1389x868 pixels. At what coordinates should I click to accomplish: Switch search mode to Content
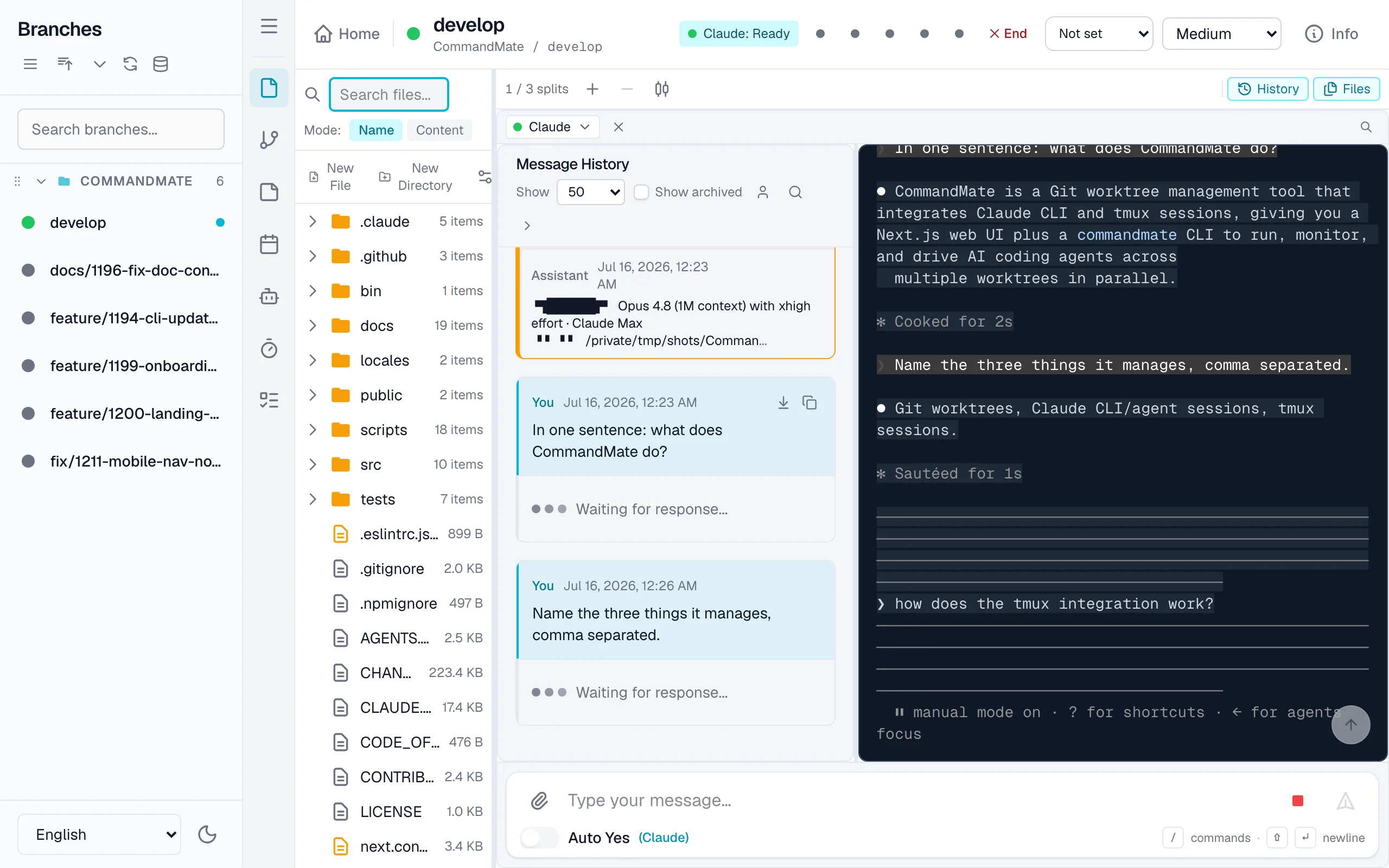point(439,130)
